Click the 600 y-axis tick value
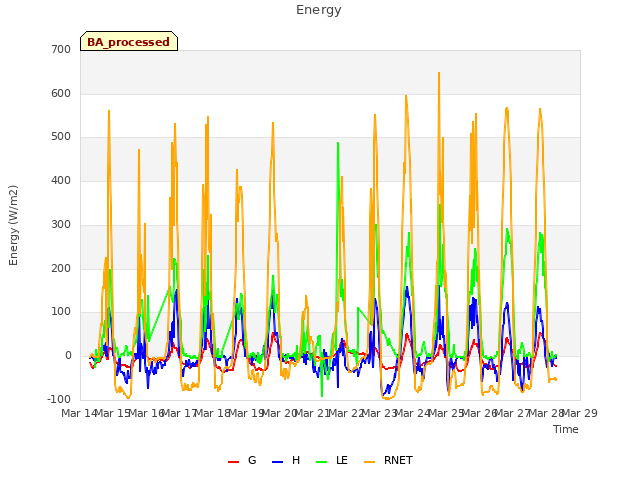640x480 pixels. click(x=61, y=93)
